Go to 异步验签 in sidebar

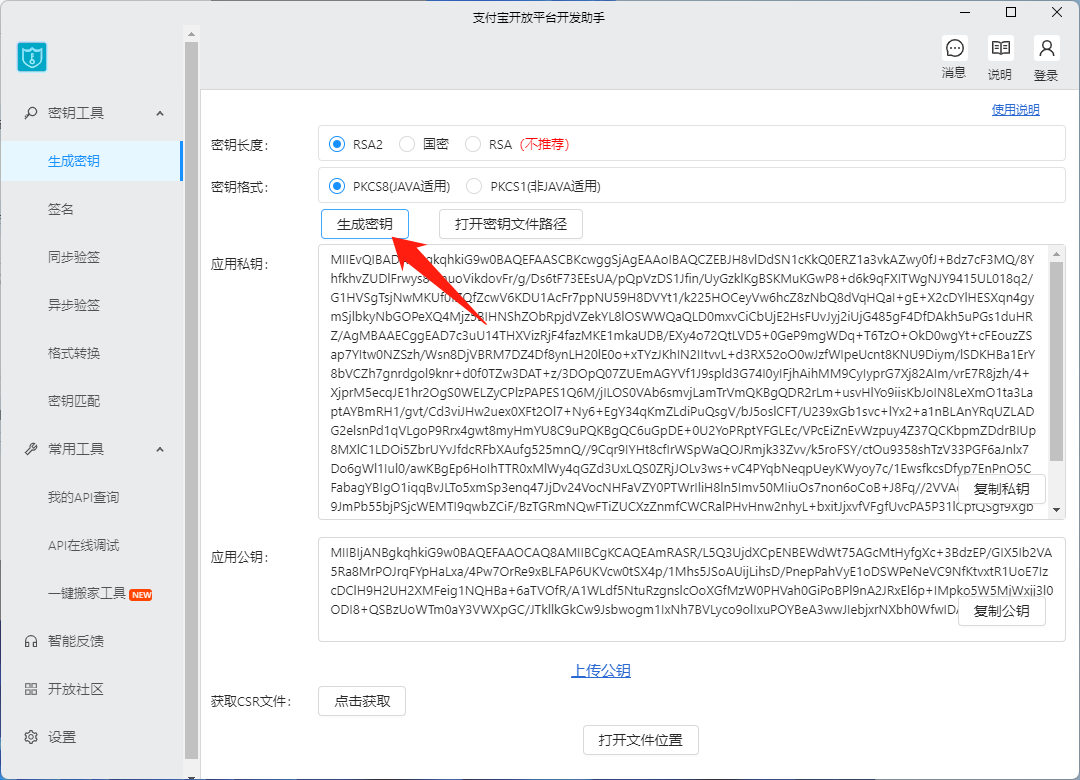74,305
